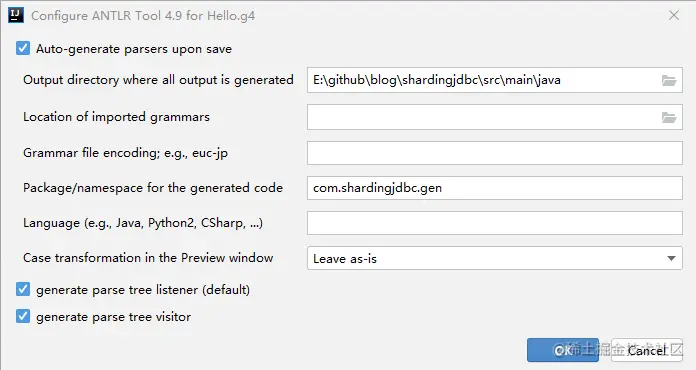Confirm settings with the OK button
Image resolution: width=696 pixels, height=370 pixels.
coord(563,350)
